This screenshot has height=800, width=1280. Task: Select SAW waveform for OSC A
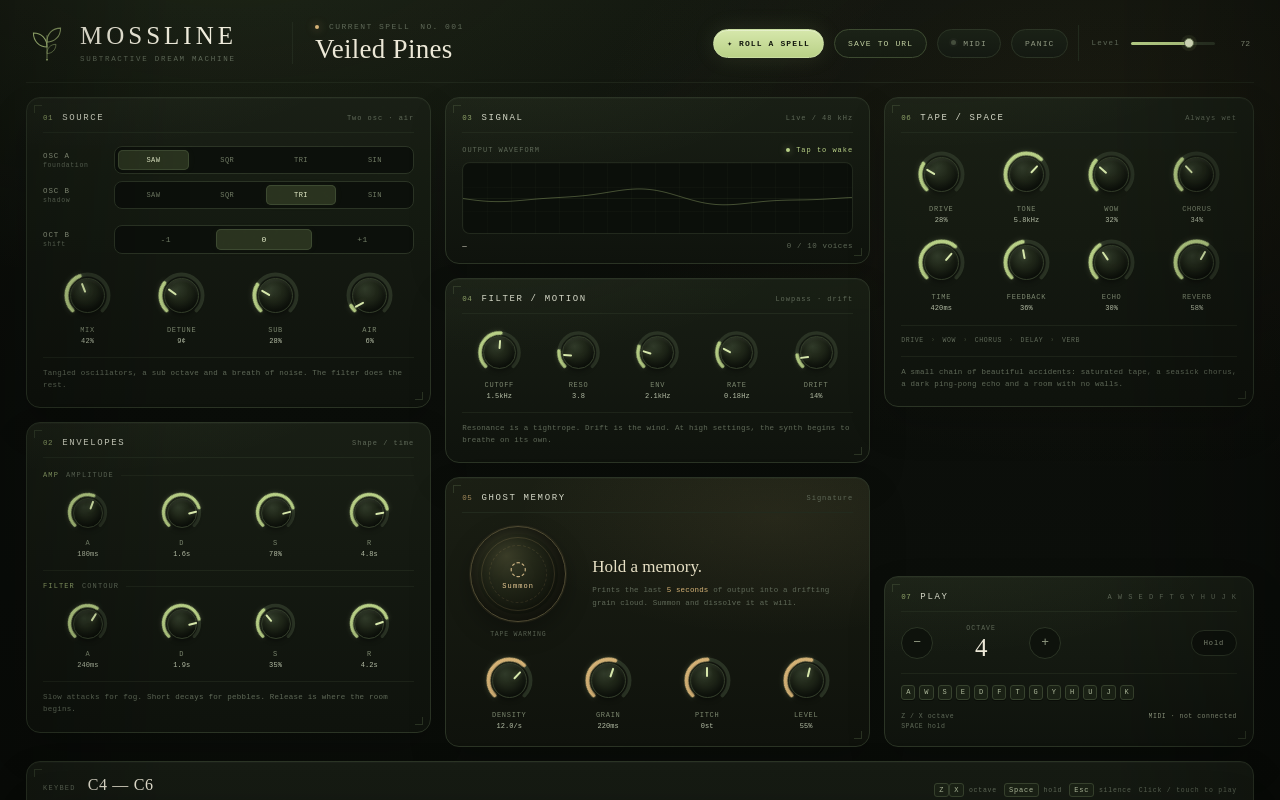(x=153, y=160)
